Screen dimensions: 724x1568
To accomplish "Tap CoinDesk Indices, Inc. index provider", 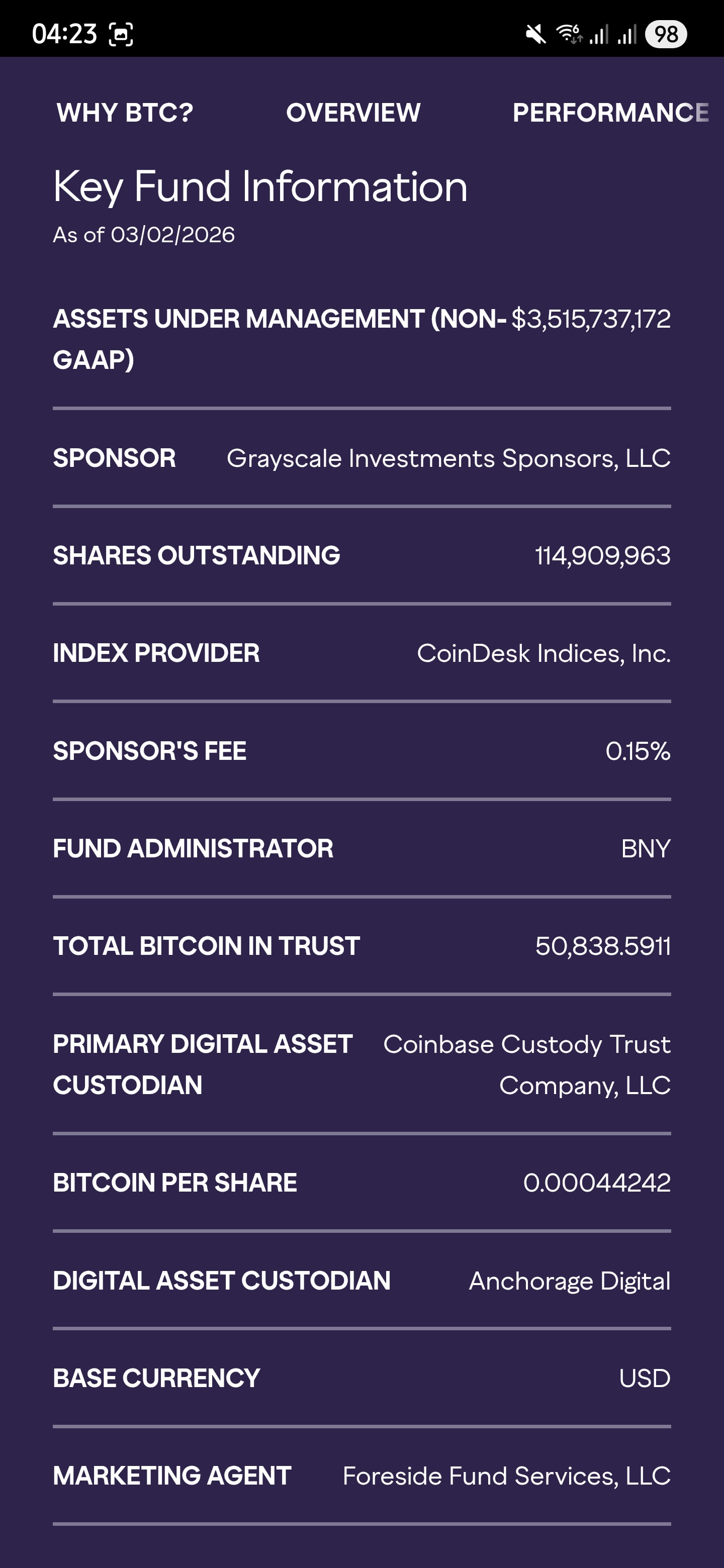I will tap(543, 653).
